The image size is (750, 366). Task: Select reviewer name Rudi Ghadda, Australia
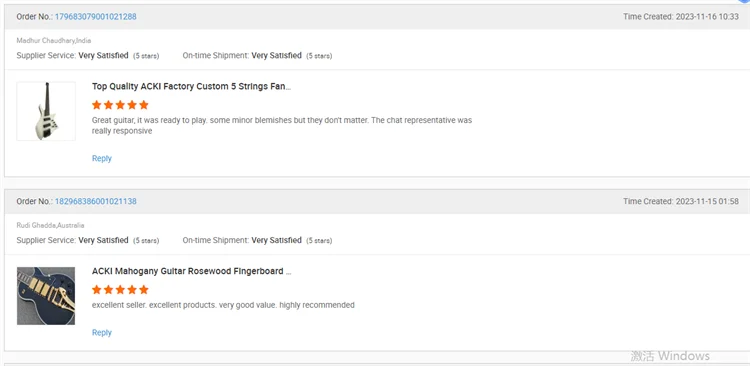point(50,225)
